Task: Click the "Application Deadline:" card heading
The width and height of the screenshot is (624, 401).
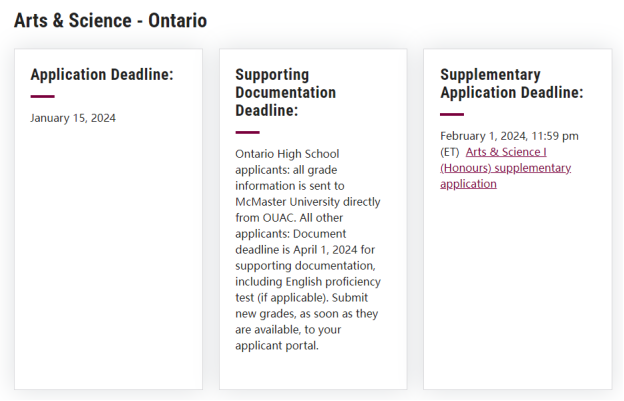Action: [102, 75]
